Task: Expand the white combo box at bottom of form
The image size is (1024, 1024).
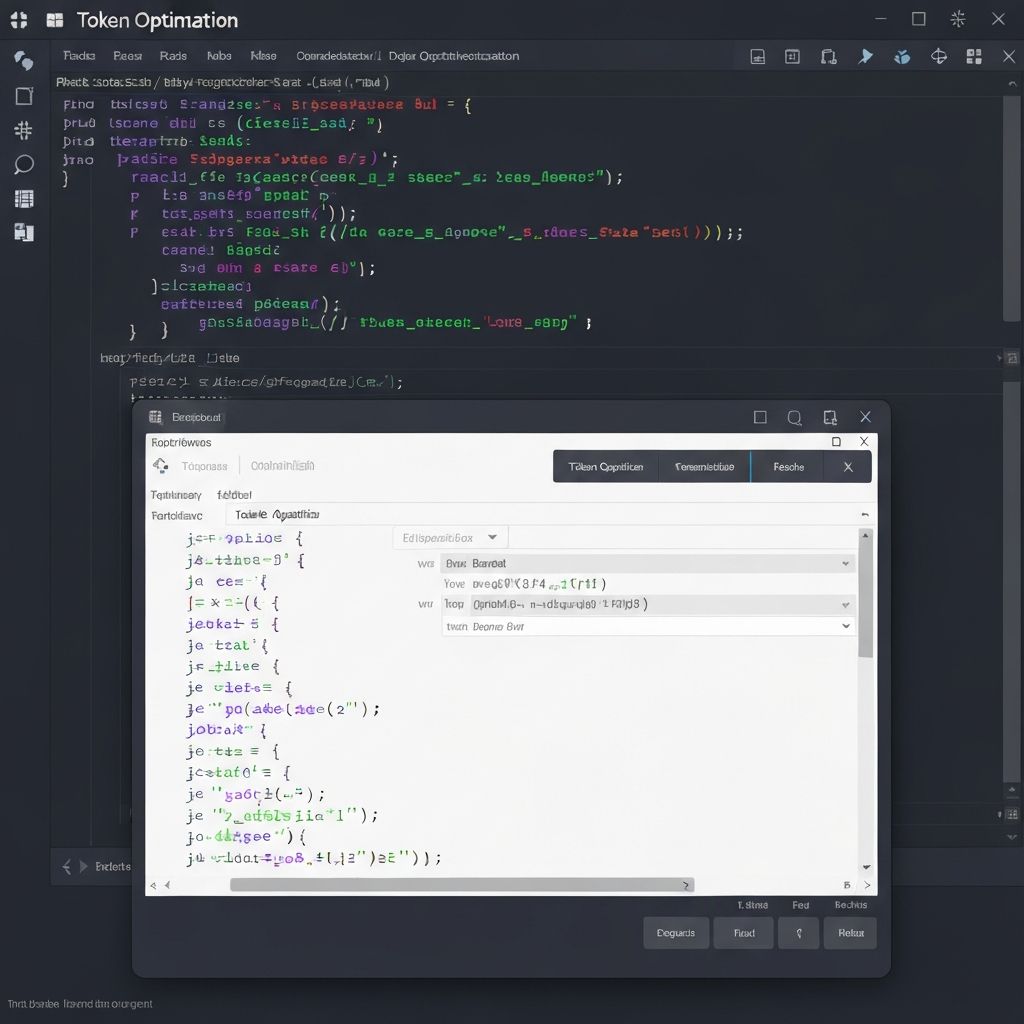Action: [846, 627]
